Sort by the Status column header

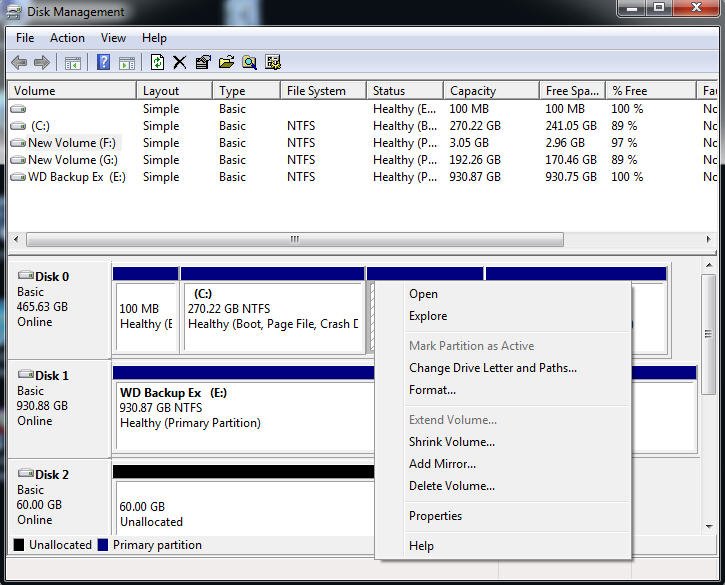405,91
